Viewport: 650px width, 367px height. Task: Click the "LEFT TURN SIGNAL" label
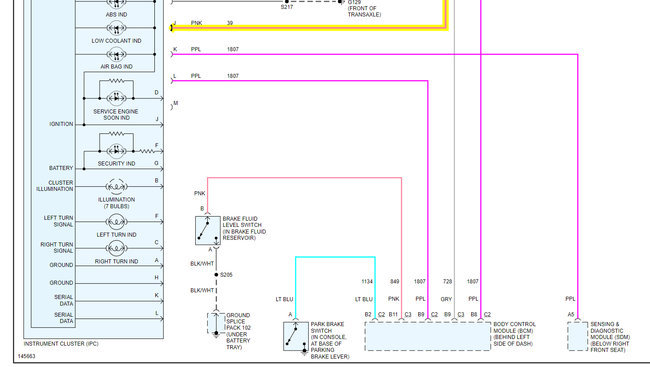point(58,221)
